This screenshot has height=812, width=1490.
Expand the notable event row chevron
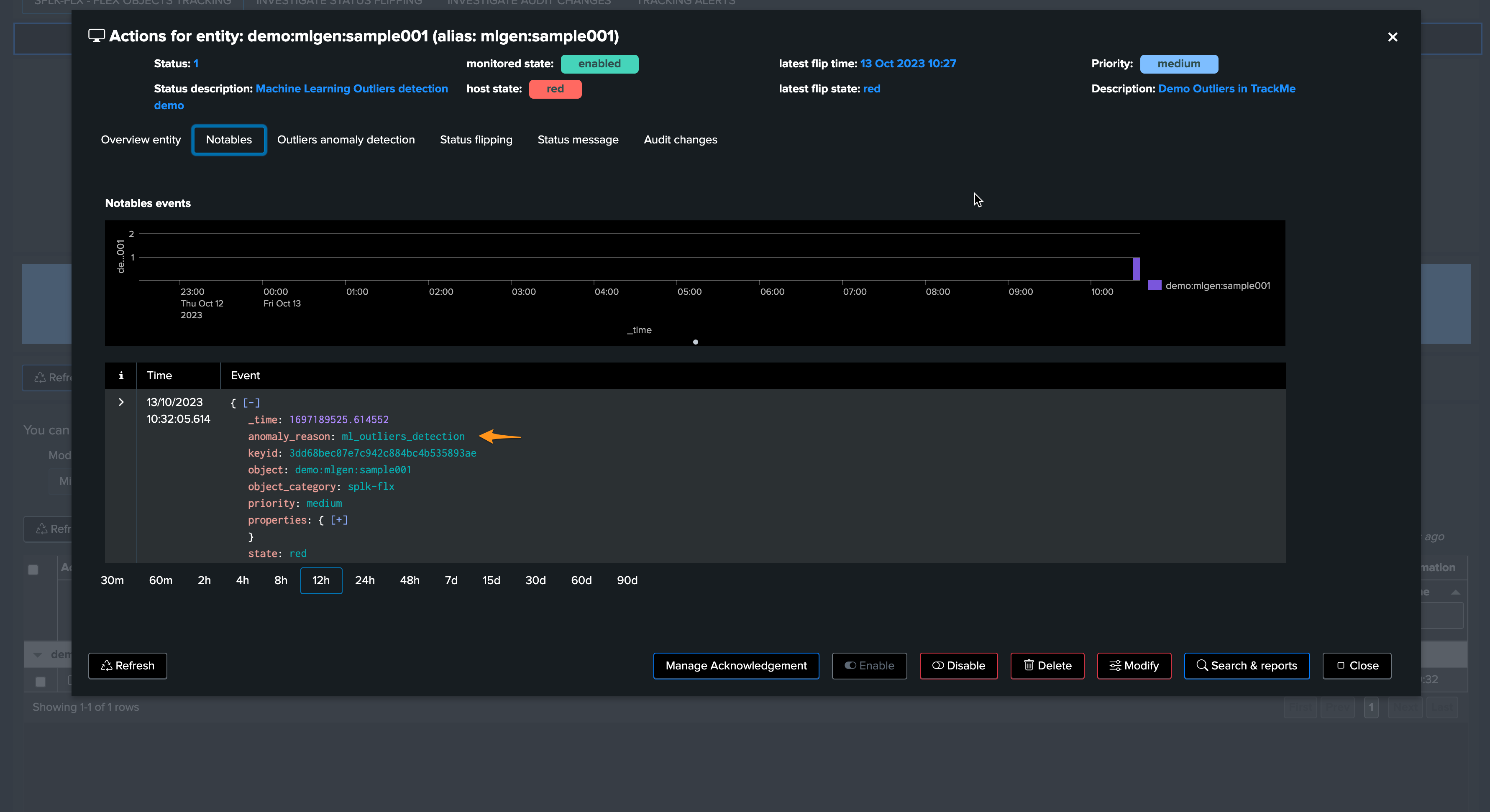click(121, 402)
